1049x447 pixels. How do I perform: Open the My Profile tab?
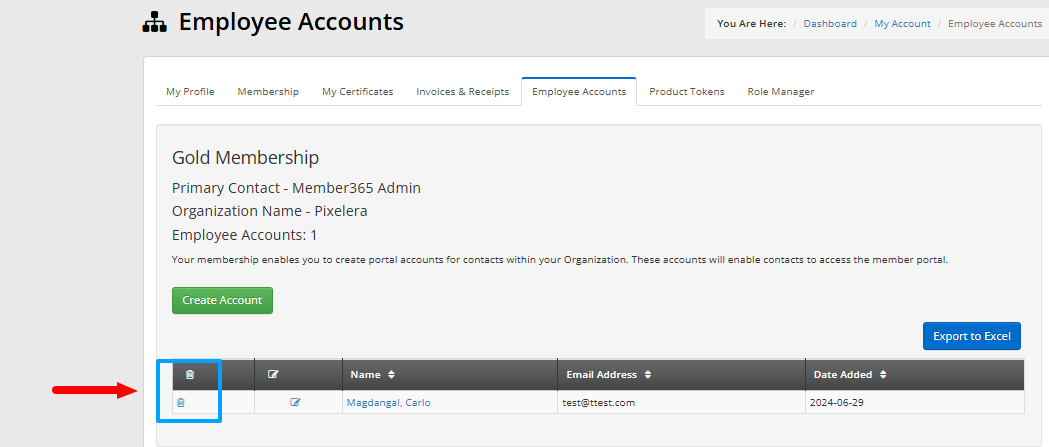click(190, 92)
